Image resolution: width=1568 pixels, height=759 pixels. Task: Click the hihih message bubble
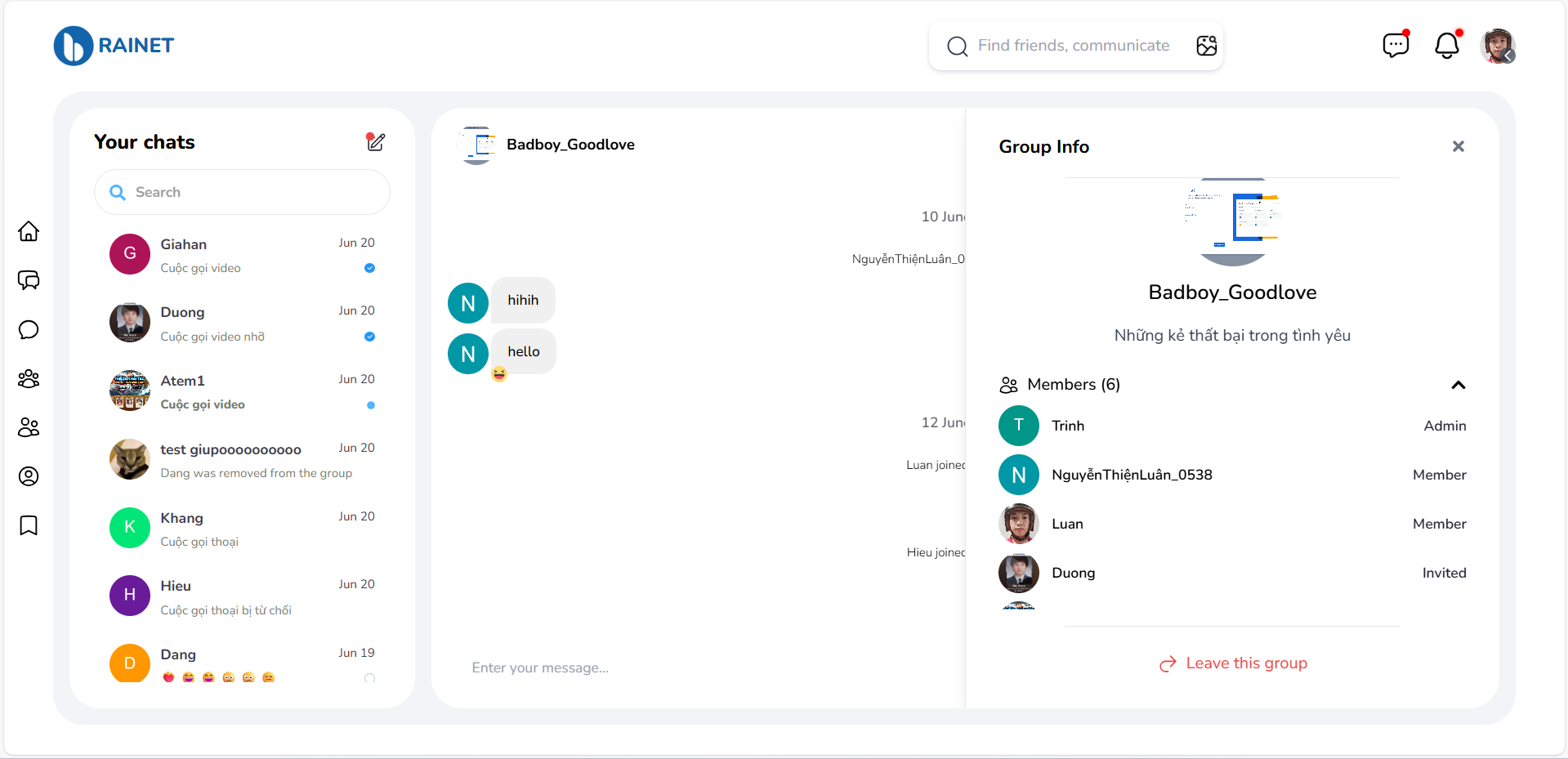(523, 301)
